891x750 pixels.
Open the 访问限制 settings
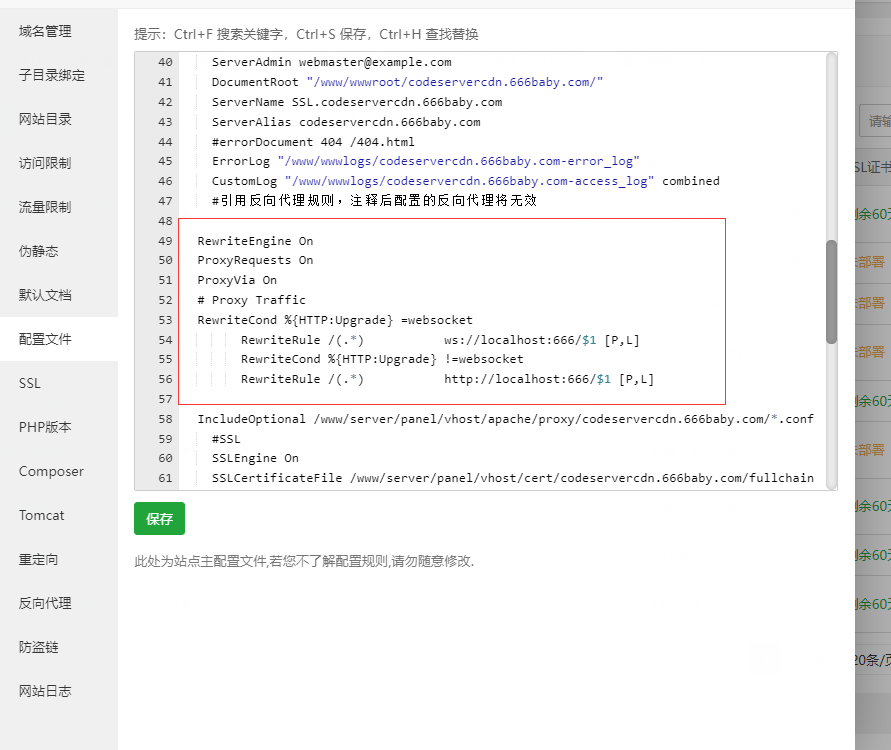pyautogui.click(x=46, y=163)
